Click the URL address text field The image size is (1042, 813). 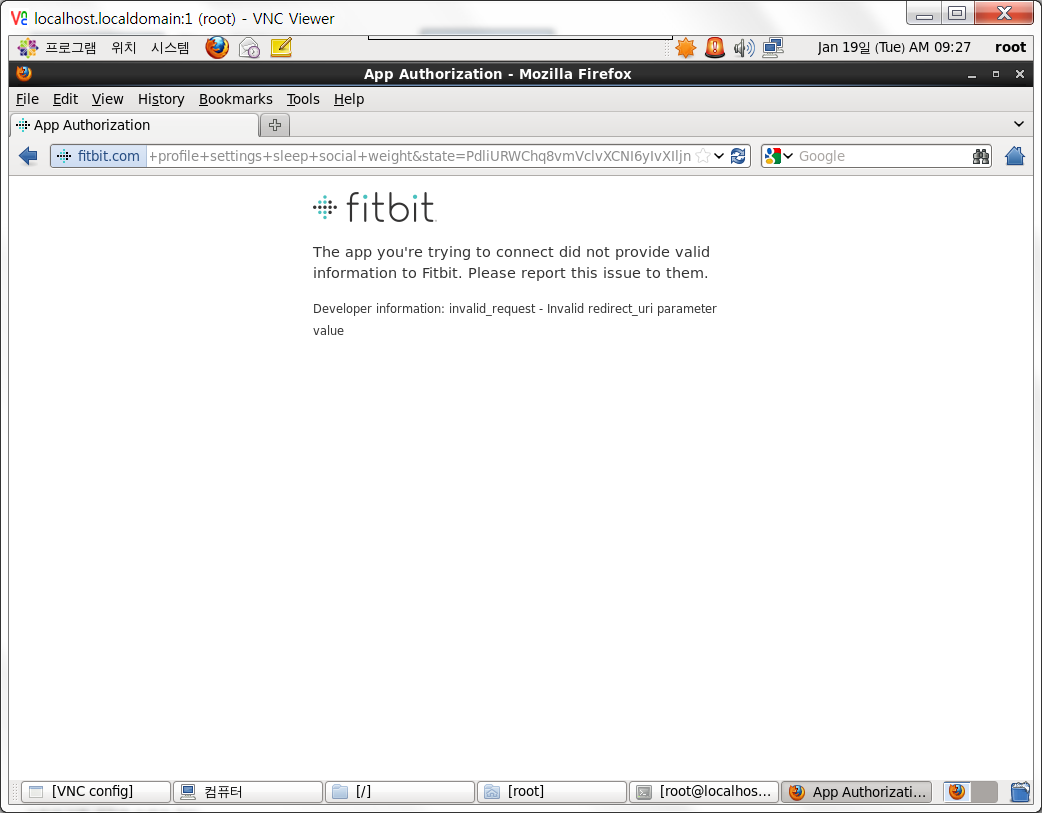pos(420,156)
